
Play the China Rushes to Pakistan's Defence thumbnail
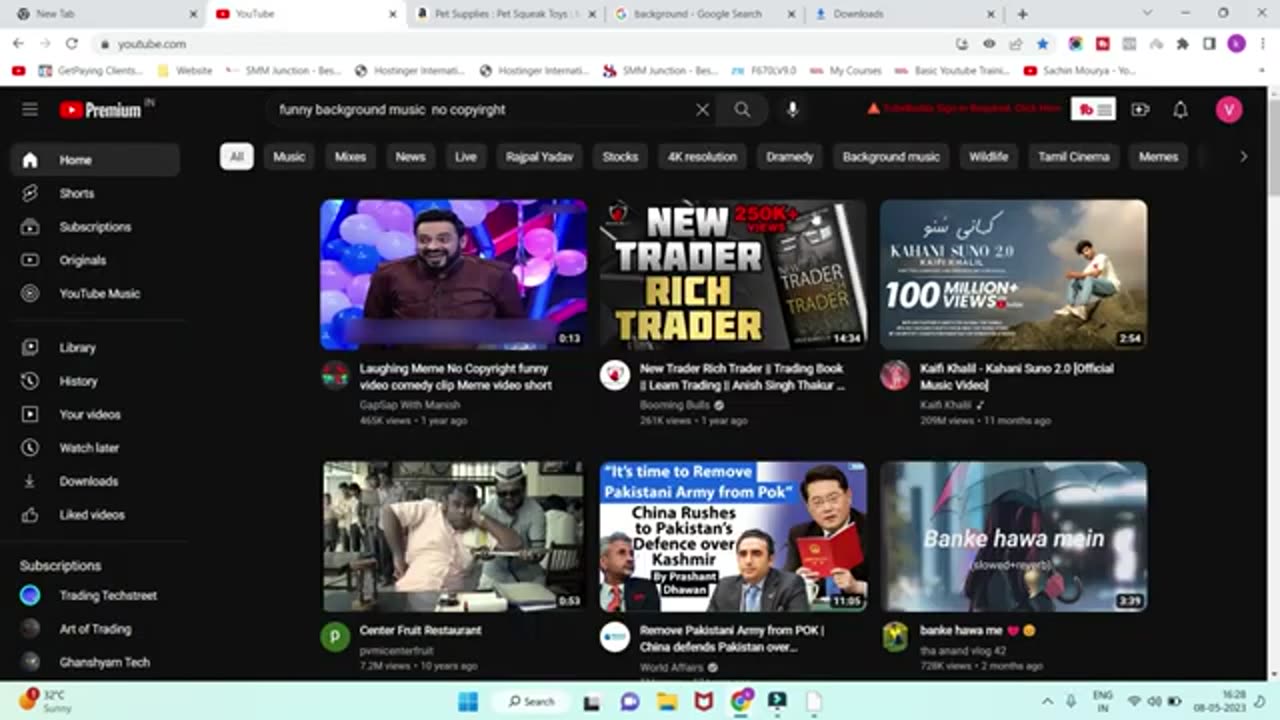[x=733, y=536]
